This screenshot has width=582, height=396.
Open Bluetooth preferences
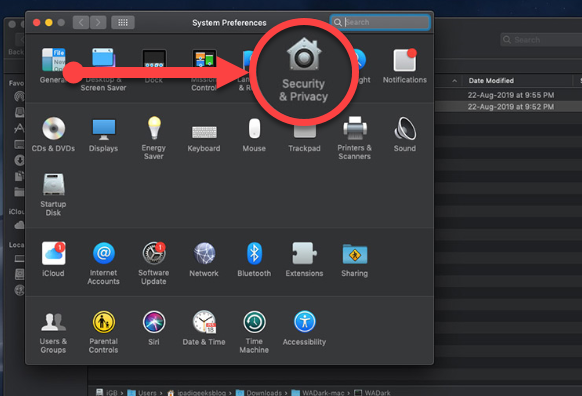pos(254,259)
